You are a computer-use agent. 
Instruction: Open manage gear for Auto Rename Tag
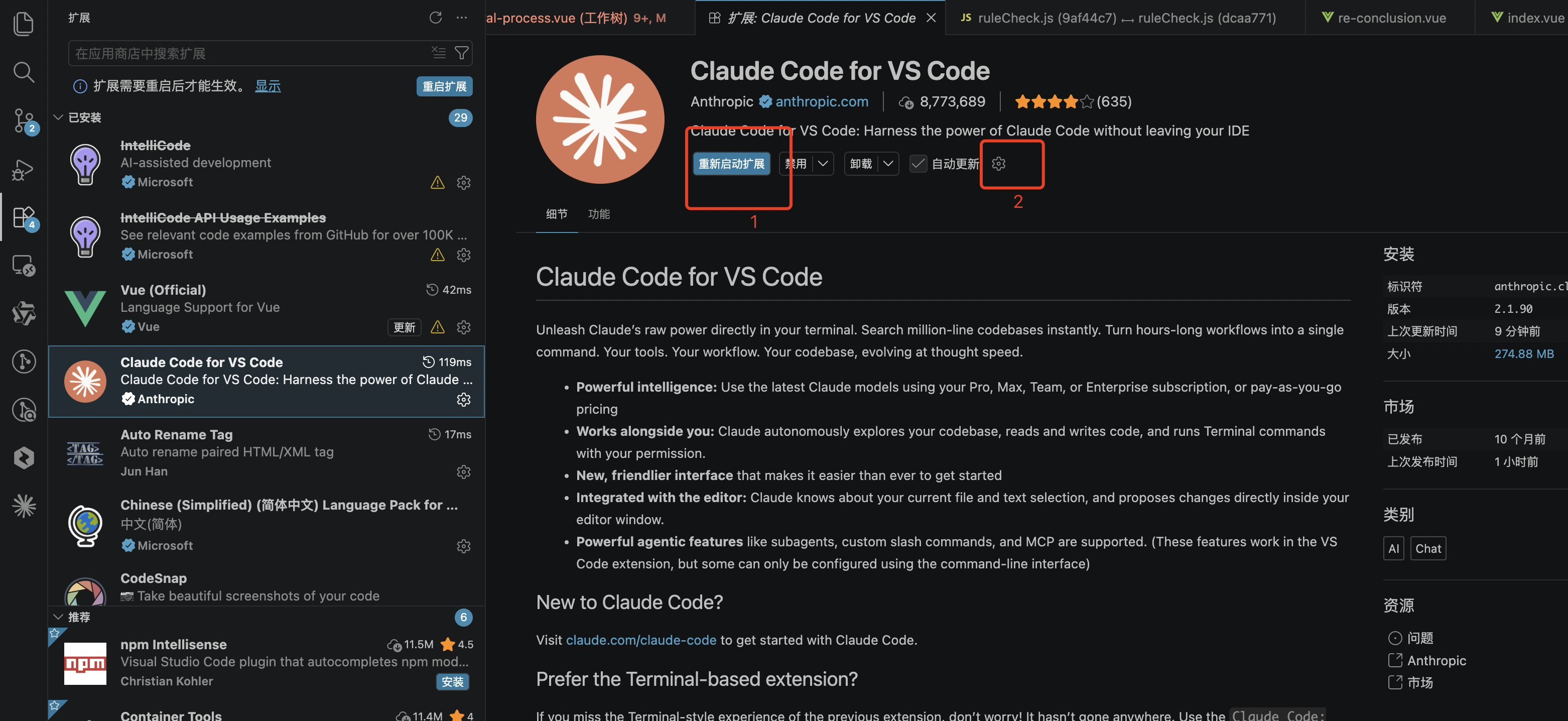pyautogui.click(x=463, y=472)
